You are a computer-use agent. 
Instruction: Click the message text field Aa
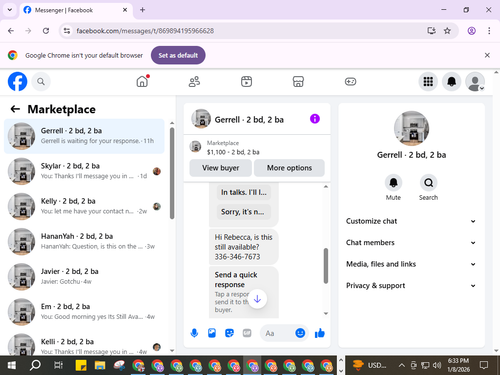pyautogui.click(x=277, y=333)
